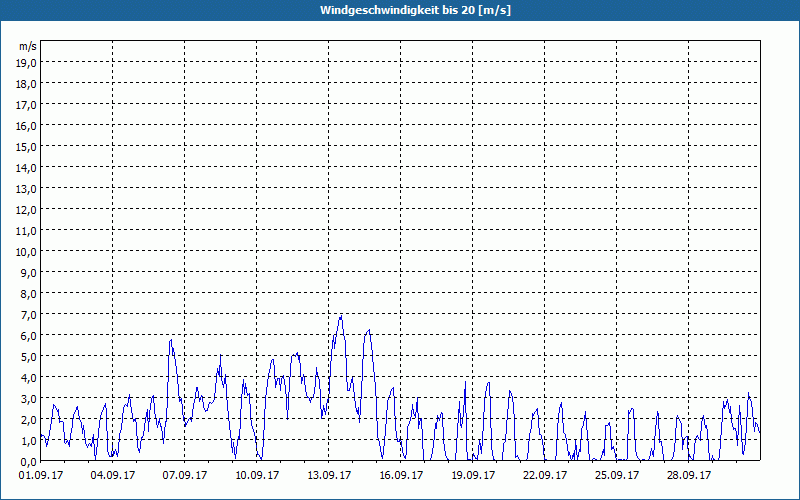Viewport: 800px width, 500px height.
Task: Select the 3,0 y-axis value label
Action: click(28, 399)
